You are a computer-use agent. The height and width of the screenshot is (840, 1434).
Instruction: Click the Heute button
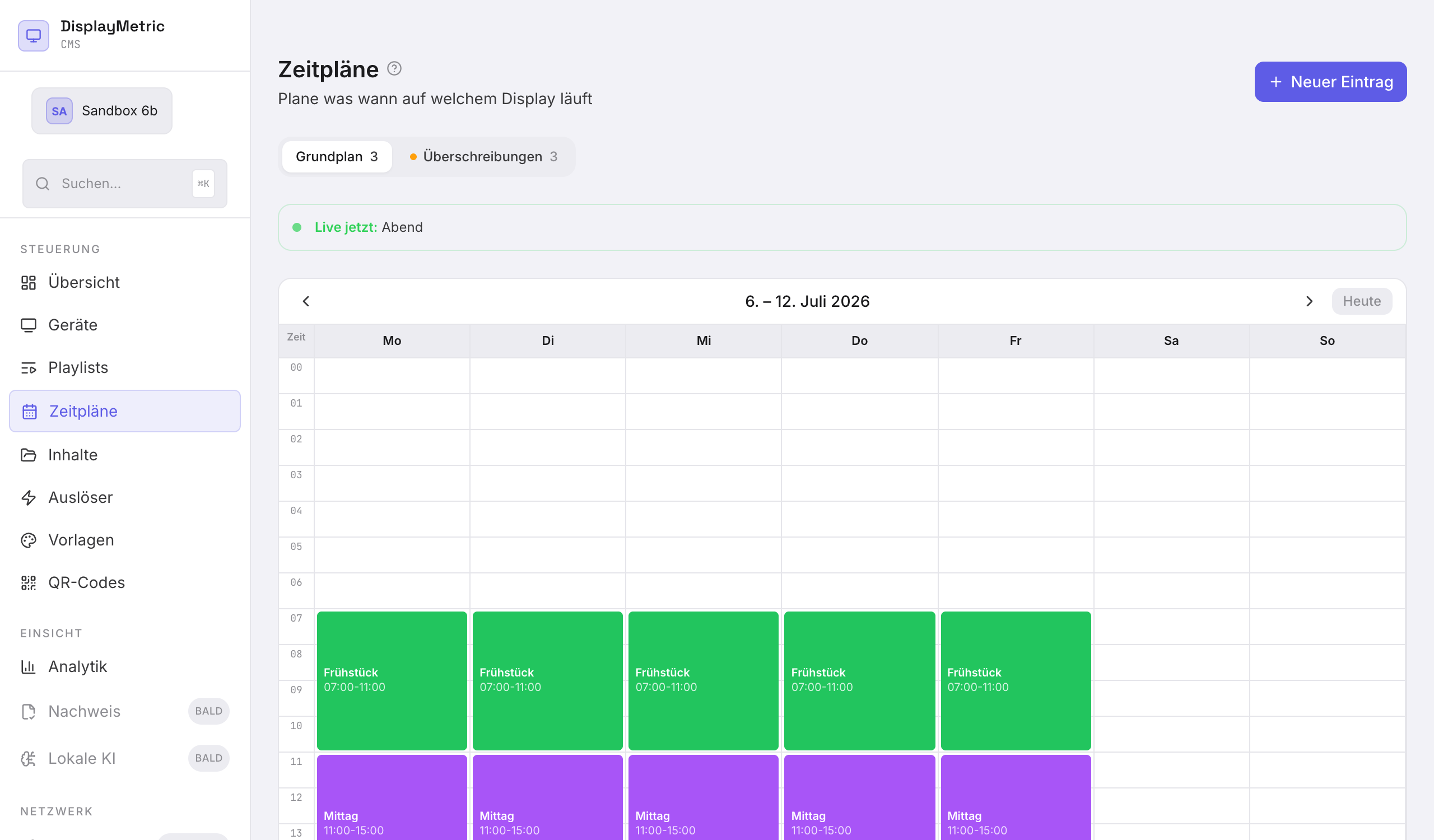pos(1362,301)
